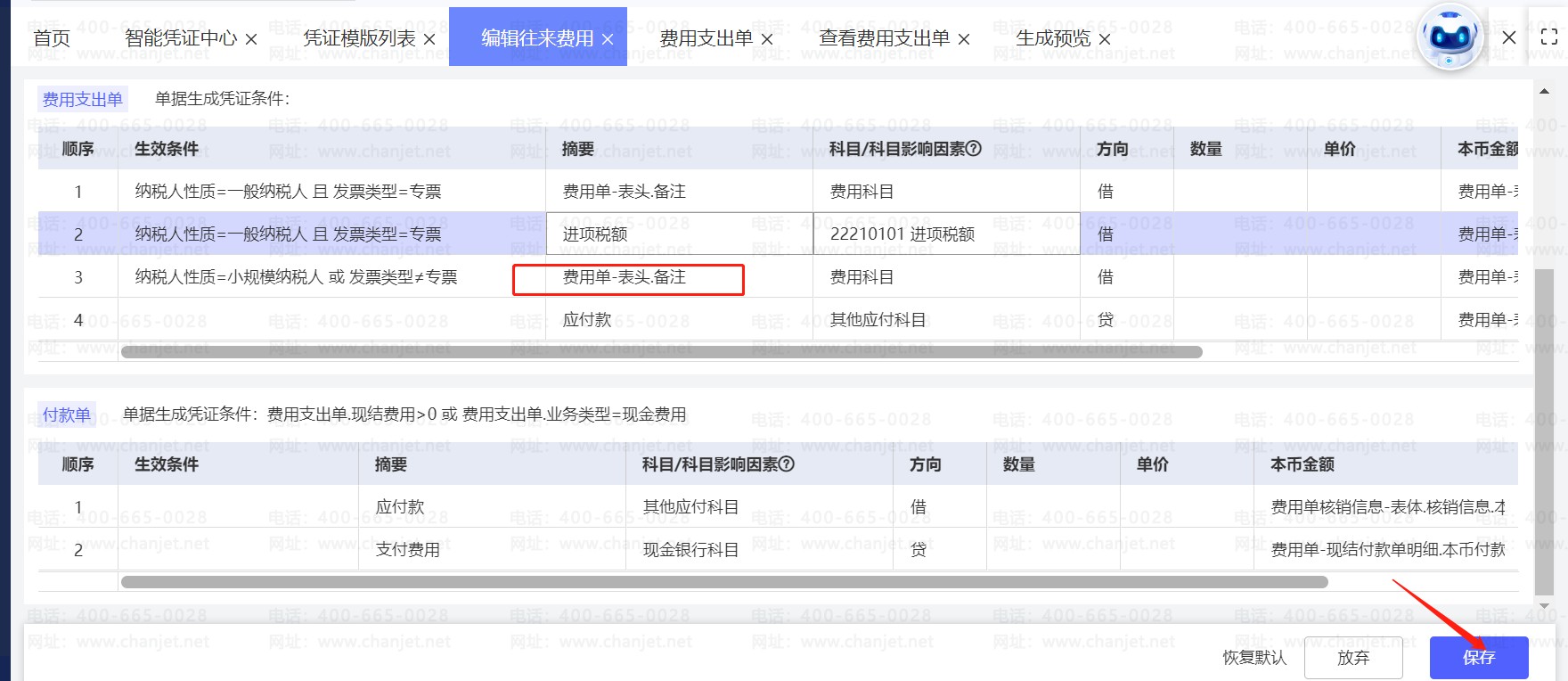Open the robot assistant icon

pos(1450,37)
